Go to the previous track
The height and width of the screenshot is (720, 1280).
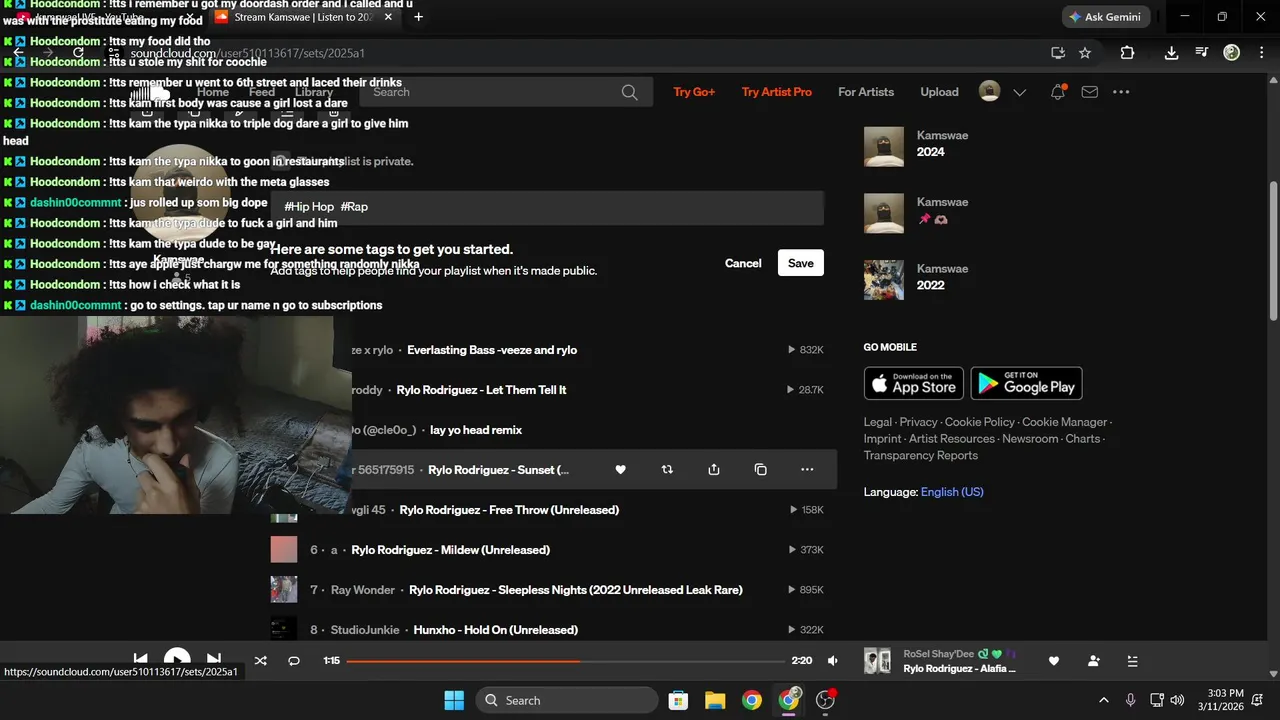click(x=141, y=660)
